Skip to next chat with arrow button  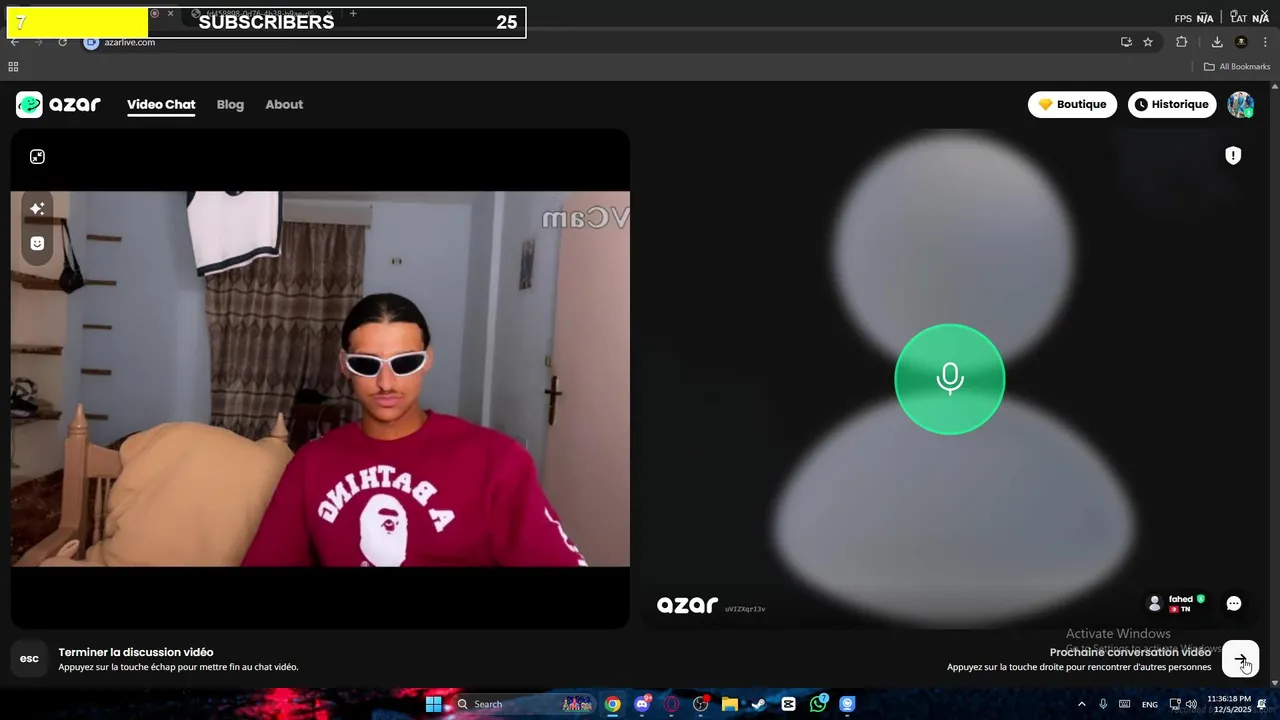click(1240, 659)
